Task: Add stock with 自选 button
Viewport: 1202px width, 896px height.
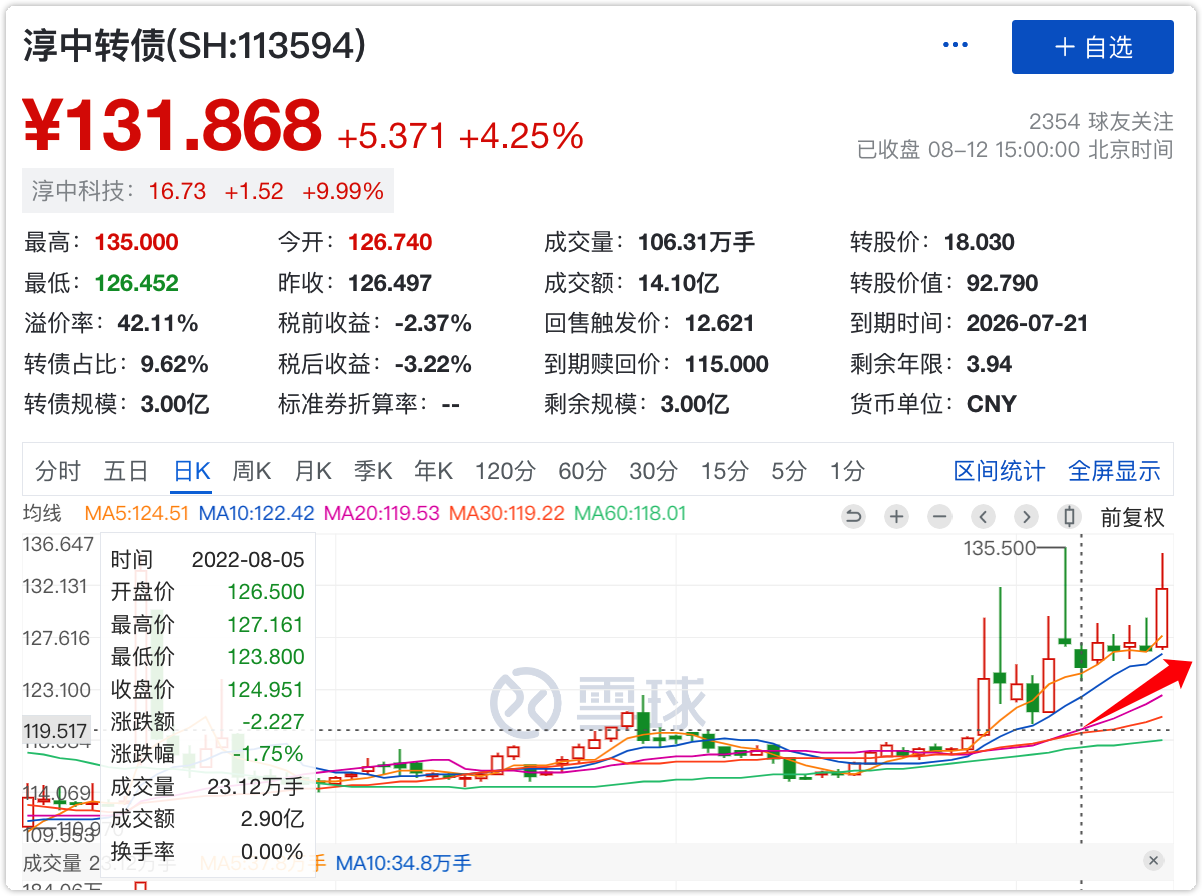Action: [1092, 47]
